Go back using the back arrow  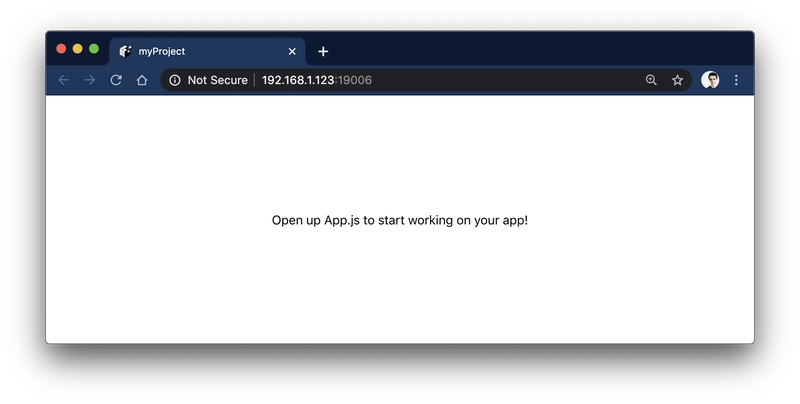coord(64,80)
